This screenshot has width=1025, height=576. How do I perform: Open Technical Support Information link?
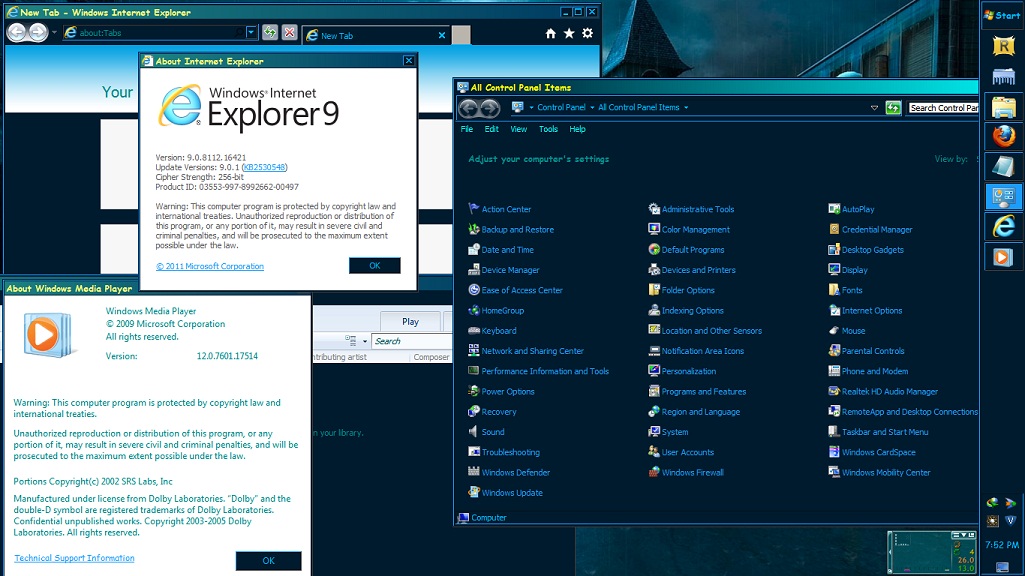point(75,558)
